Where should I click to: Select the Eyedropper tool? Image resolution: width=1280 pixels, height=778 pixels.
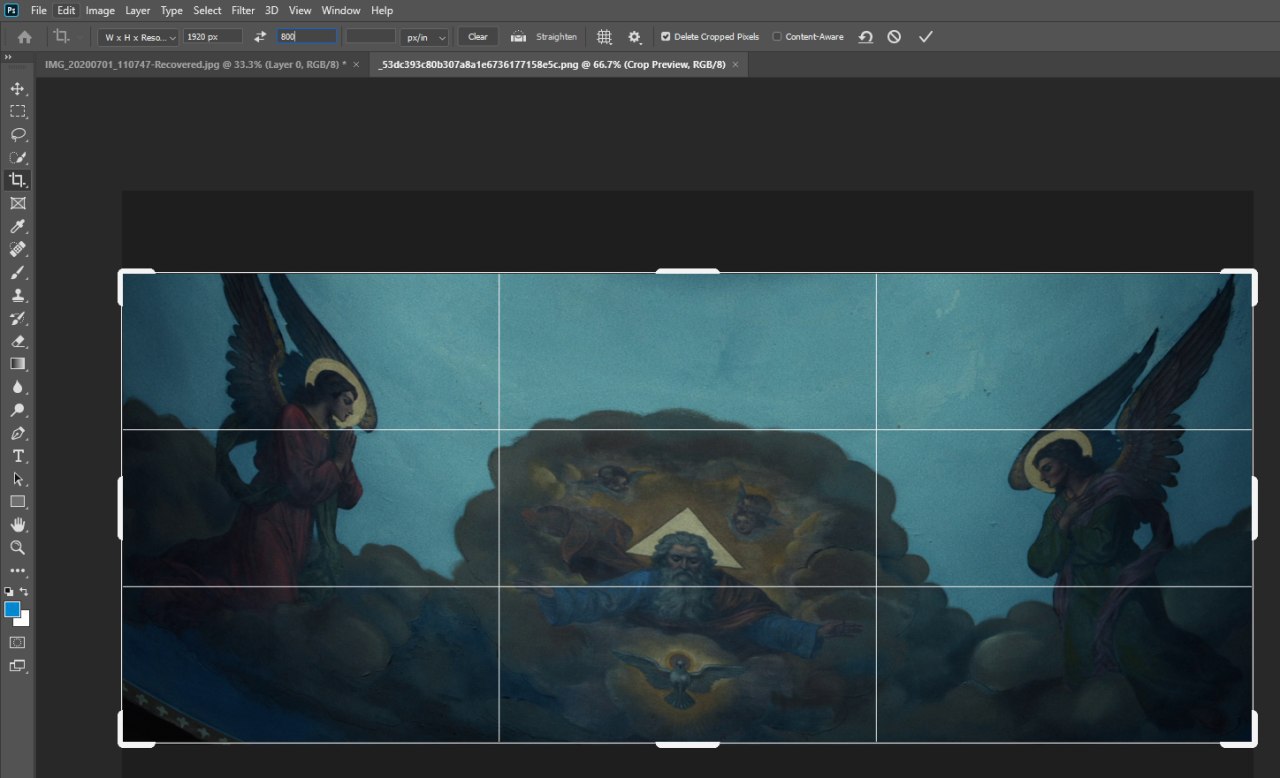(x=17, y=227)
